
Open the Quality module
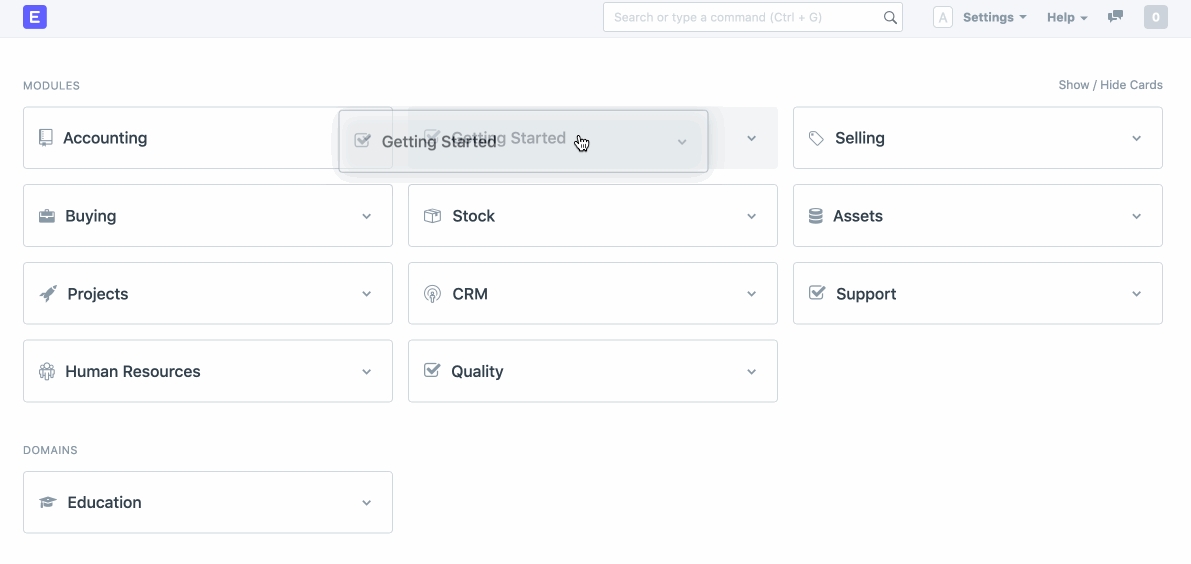coord(477,371)
